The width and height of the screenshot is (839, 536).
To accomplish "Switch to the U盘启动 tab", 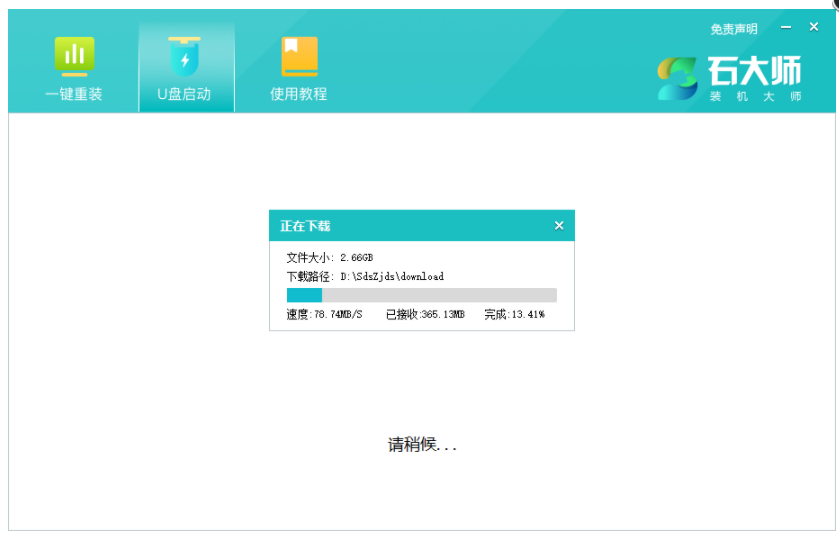I will click(186, 68).
